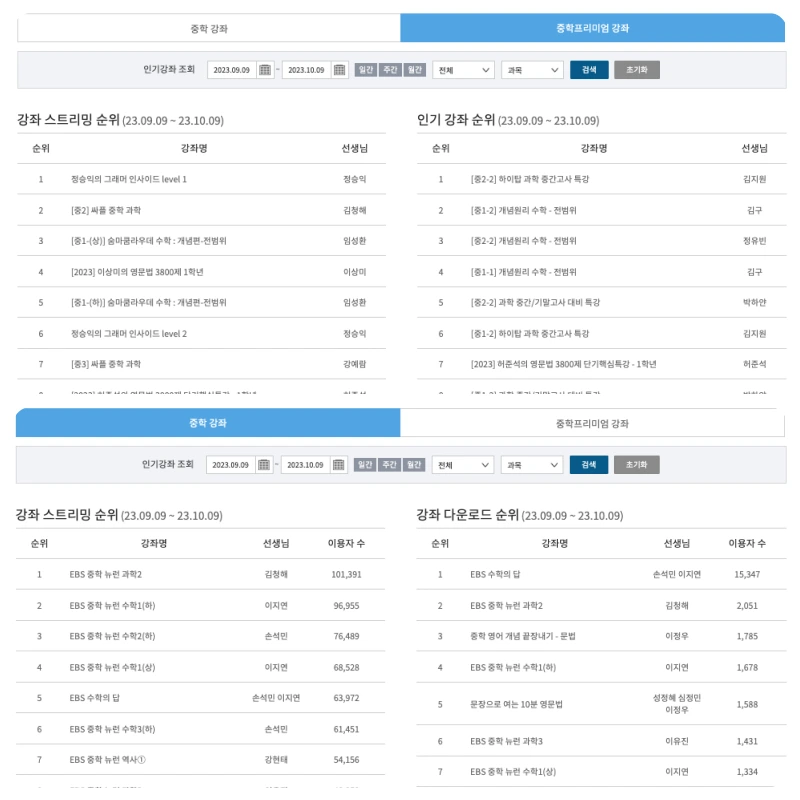
Task: Click the 검색 button in premium filter
Action: (589, 70)
